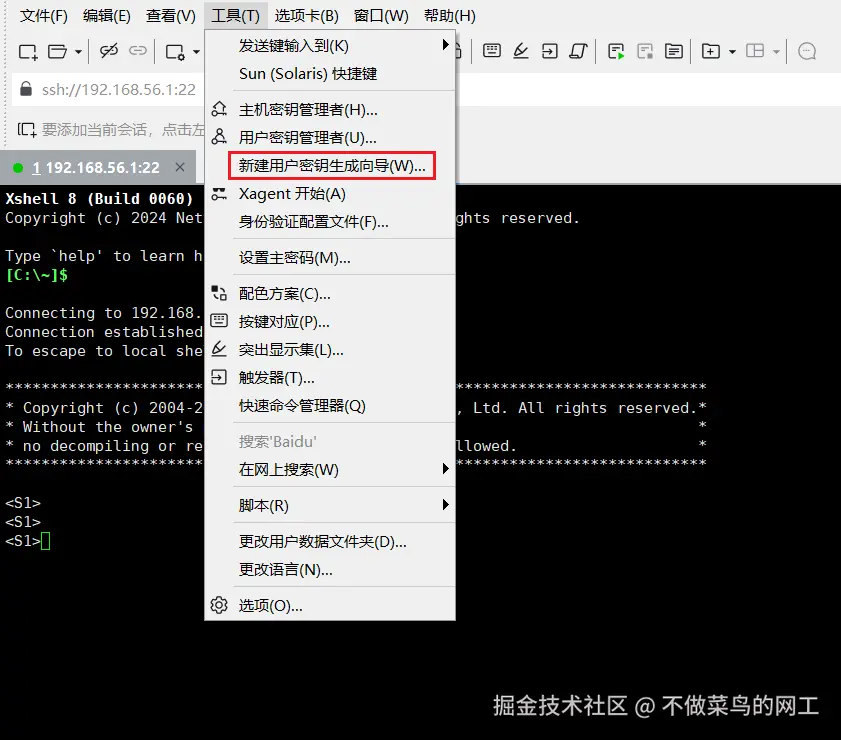Select Sun (Solaris) 快捷键 menu item
This screenshot has width=841, height=740.
[330, 73]
